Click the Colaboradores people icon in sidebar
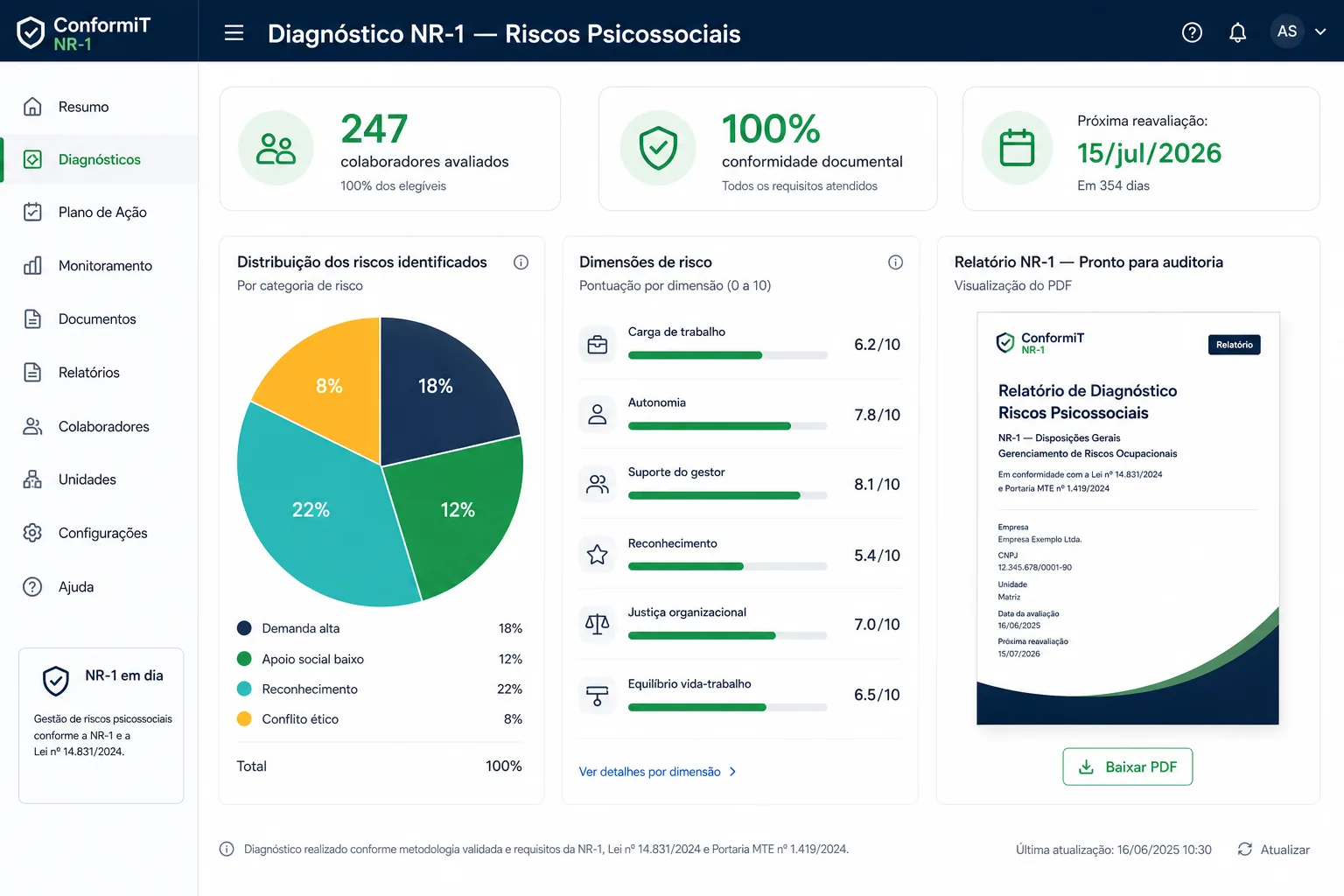This screenshot has width=1344, height=896. tap(32, 426)
